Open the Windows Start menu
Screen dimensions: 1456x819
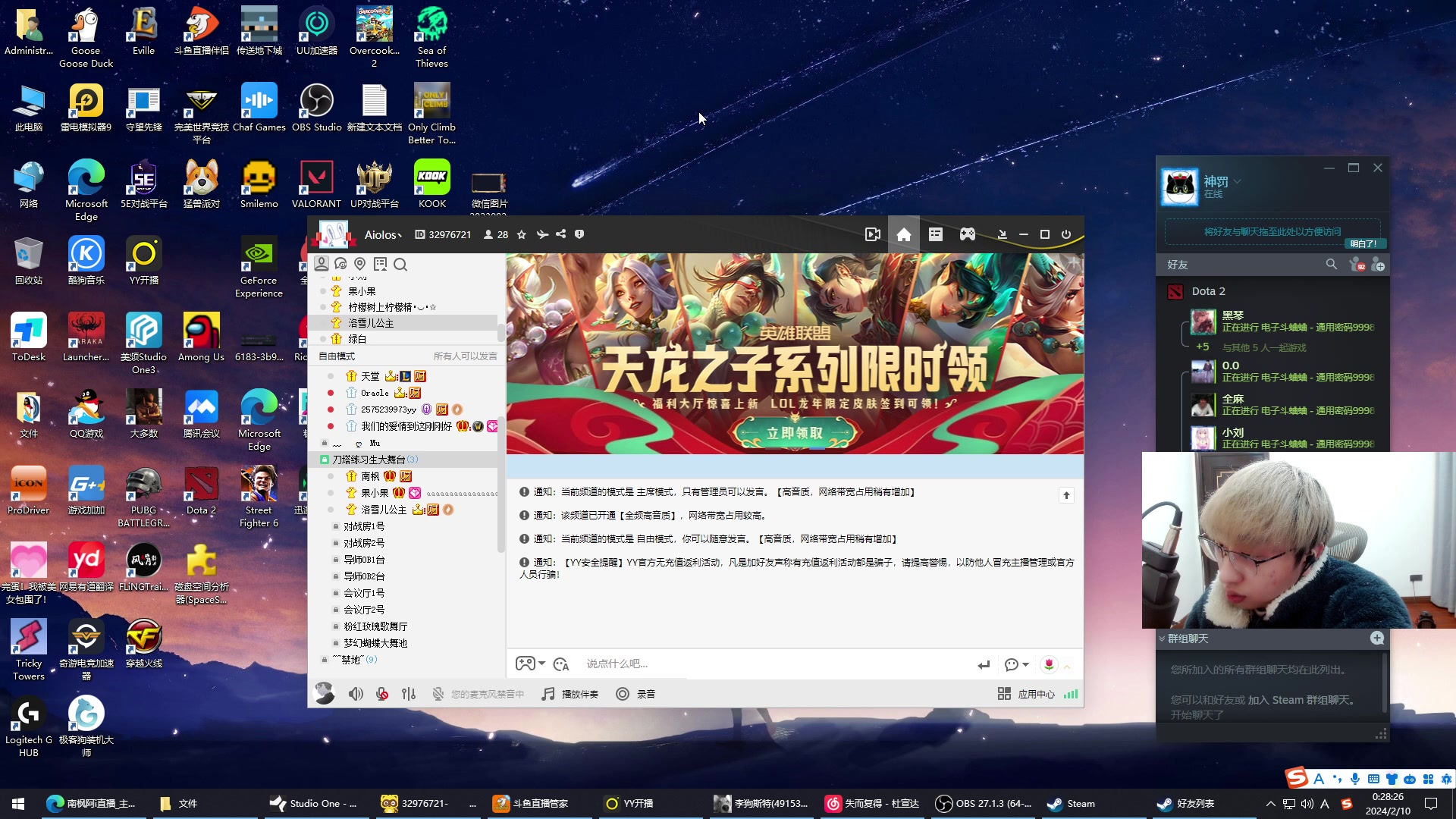pyautogui.click(x=18, y=804)
